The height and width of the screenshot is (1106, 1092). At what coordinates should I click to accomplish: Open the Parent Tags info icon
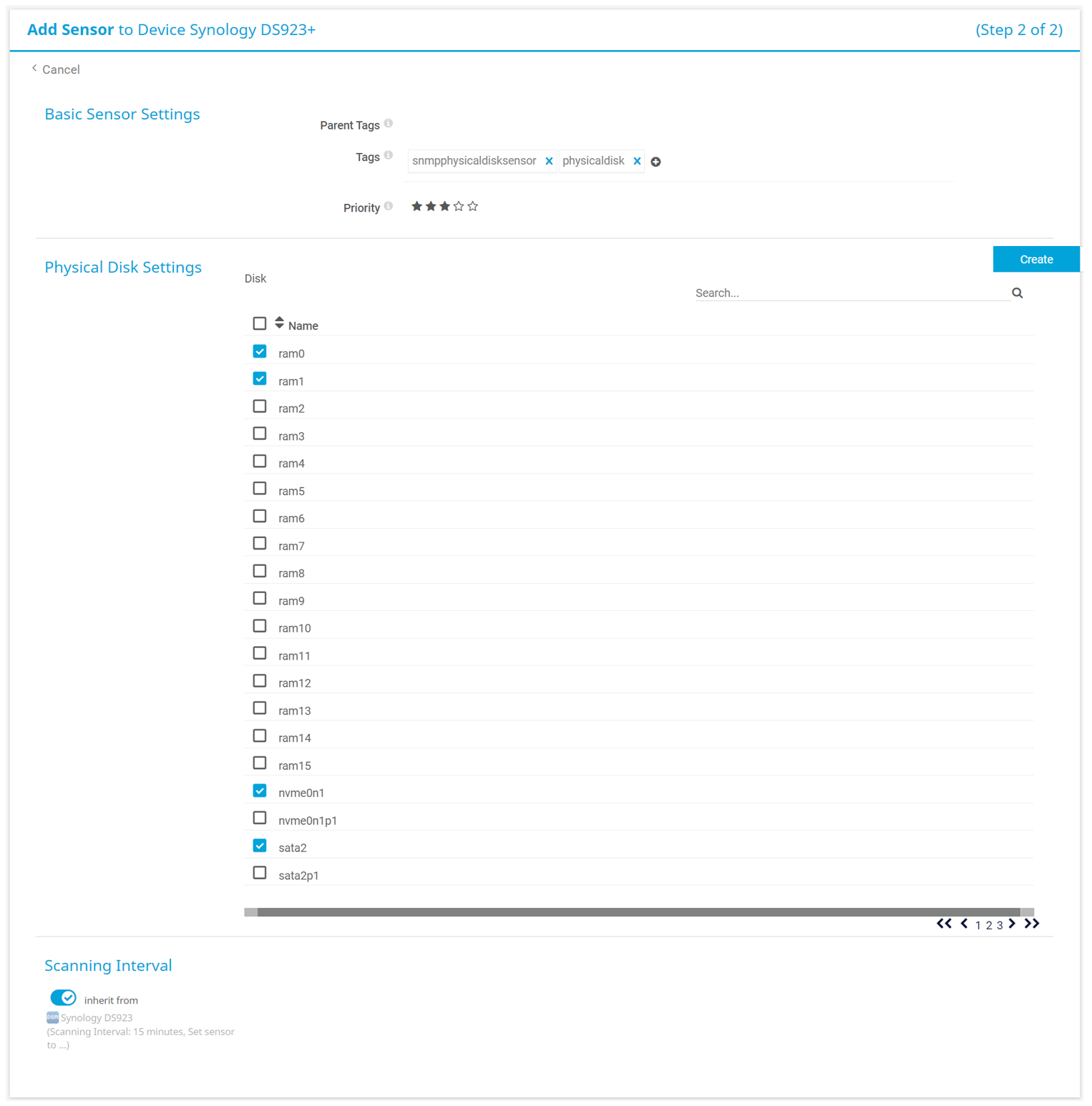pyautogui.click(x=389, y=123)
